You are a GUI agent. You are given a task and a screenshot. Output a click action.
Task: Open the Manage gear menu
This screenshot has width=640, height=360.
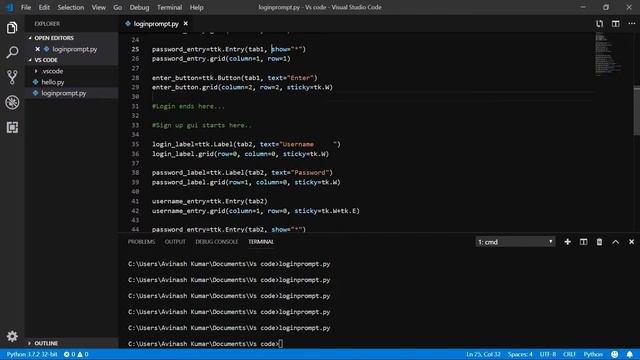coord(12,336)
